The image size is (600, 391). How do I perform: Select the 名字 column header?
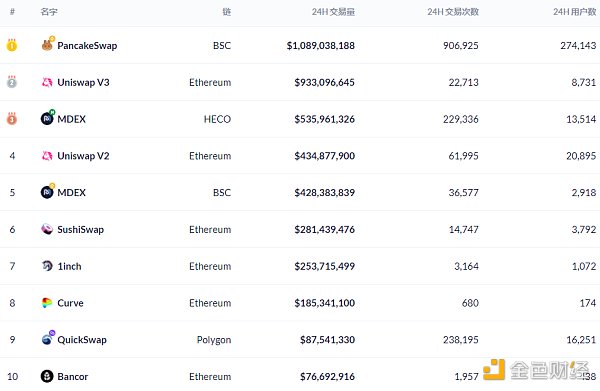click(49, 12)
